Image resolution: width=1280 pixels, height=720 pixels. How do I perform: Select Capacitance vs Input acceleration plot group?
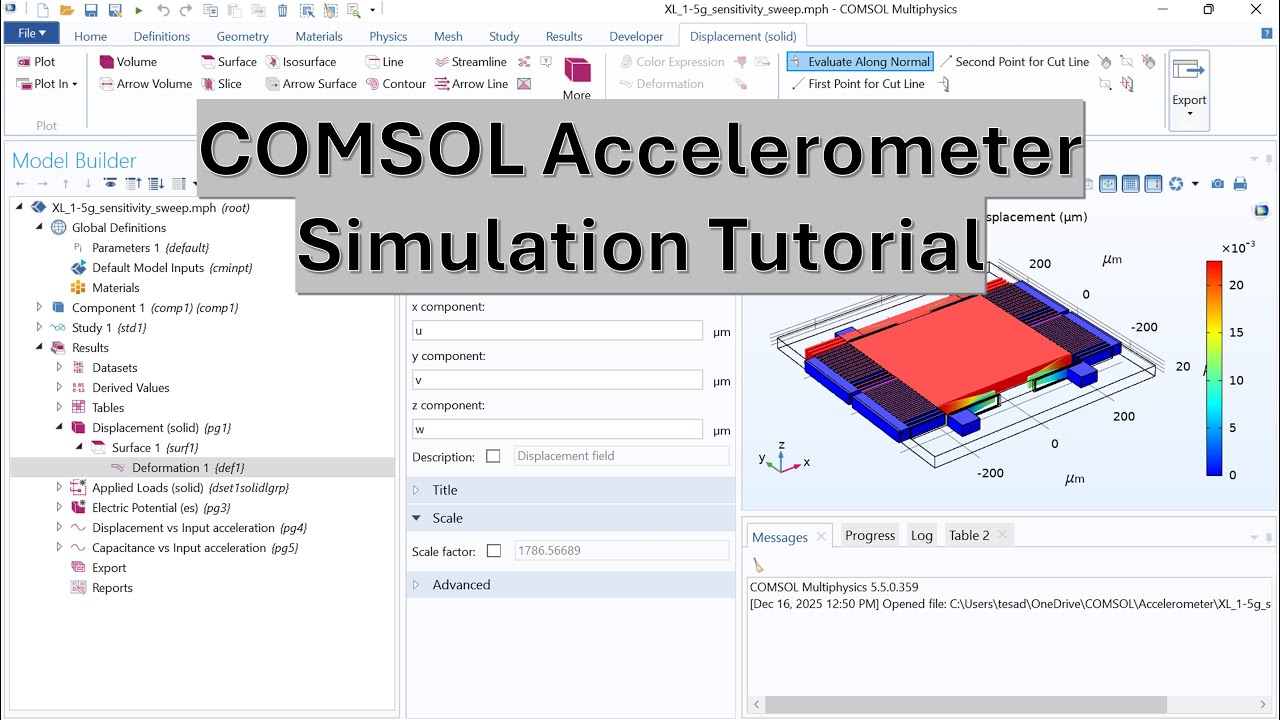pos(184,547)
